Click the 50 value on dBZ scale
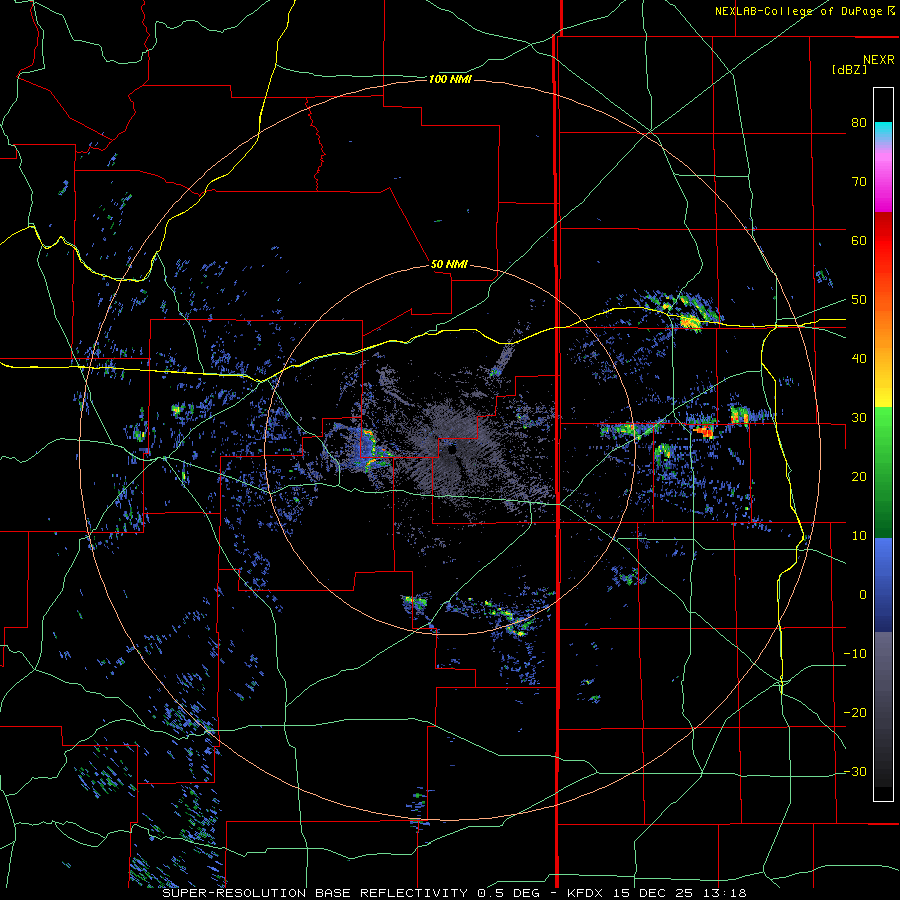This screenshot has height=900, width=900. coord(859,300)
